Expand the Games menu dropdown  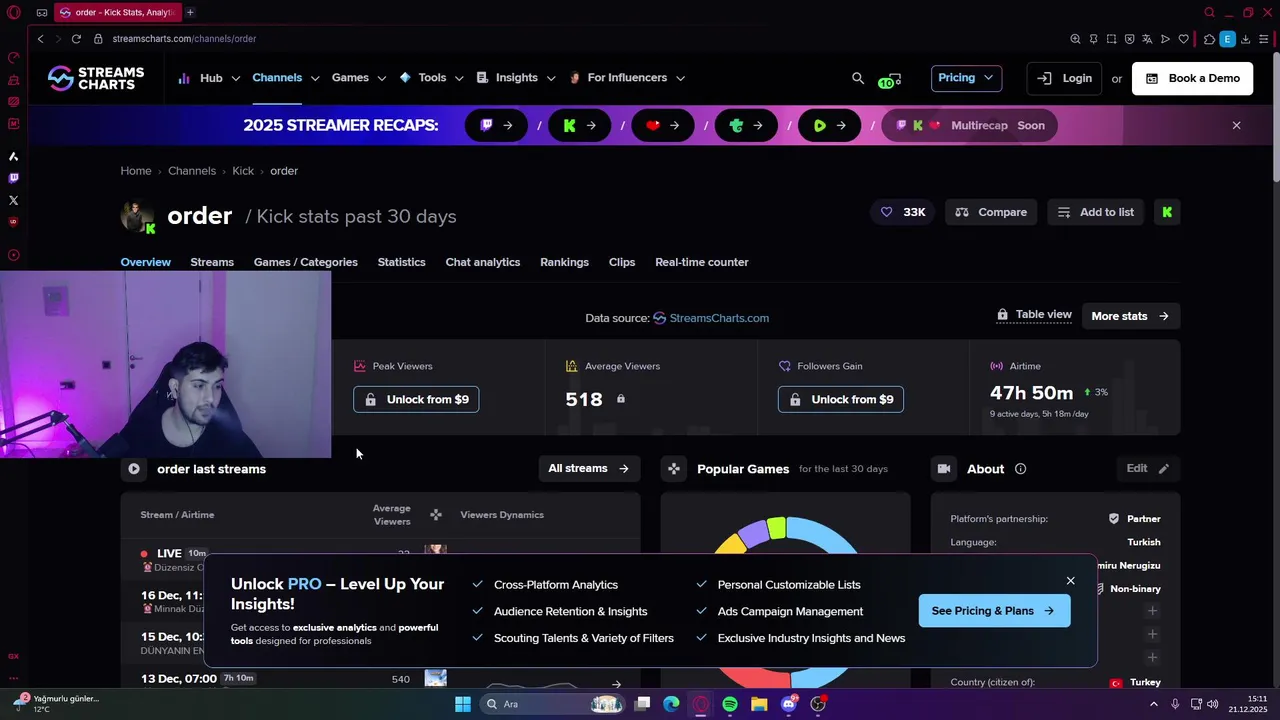(359, 78)
